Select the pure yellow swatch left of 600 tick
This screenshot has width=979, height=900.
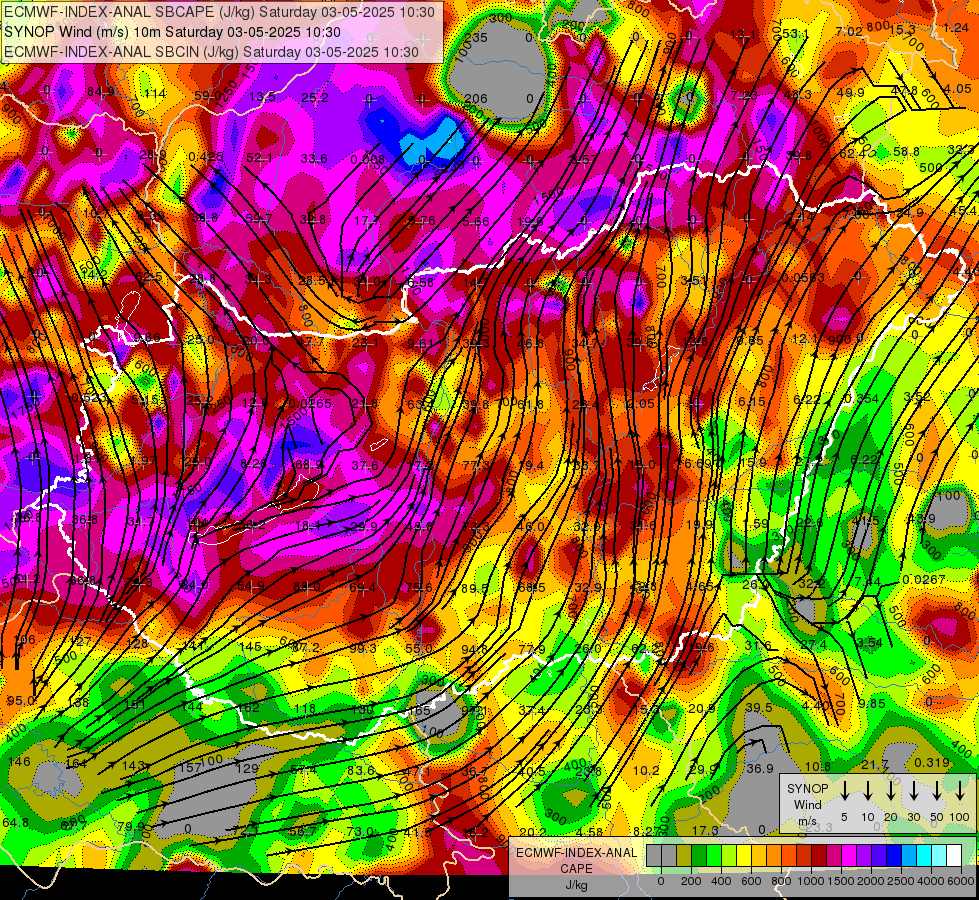[x=744, y=855]
